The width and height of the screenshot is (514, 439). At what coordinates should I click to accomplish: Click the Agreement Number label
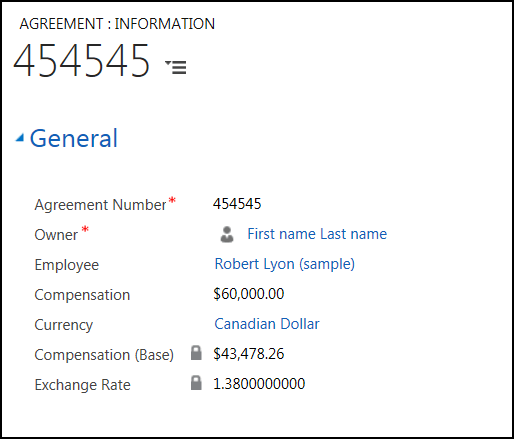pyautogui.click(x=100, y=205)
